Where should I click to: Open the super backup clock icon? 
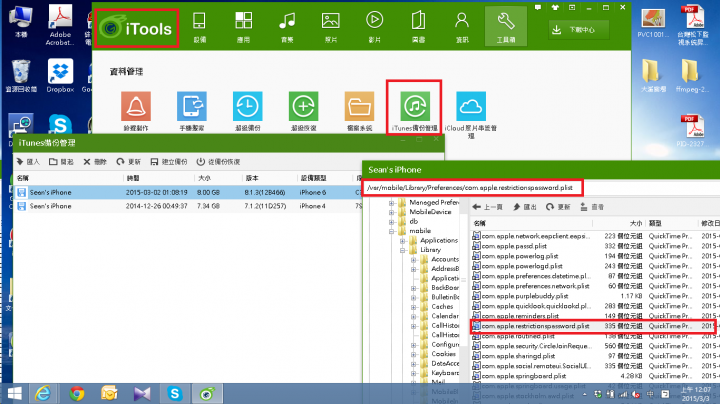pos(248,111)
